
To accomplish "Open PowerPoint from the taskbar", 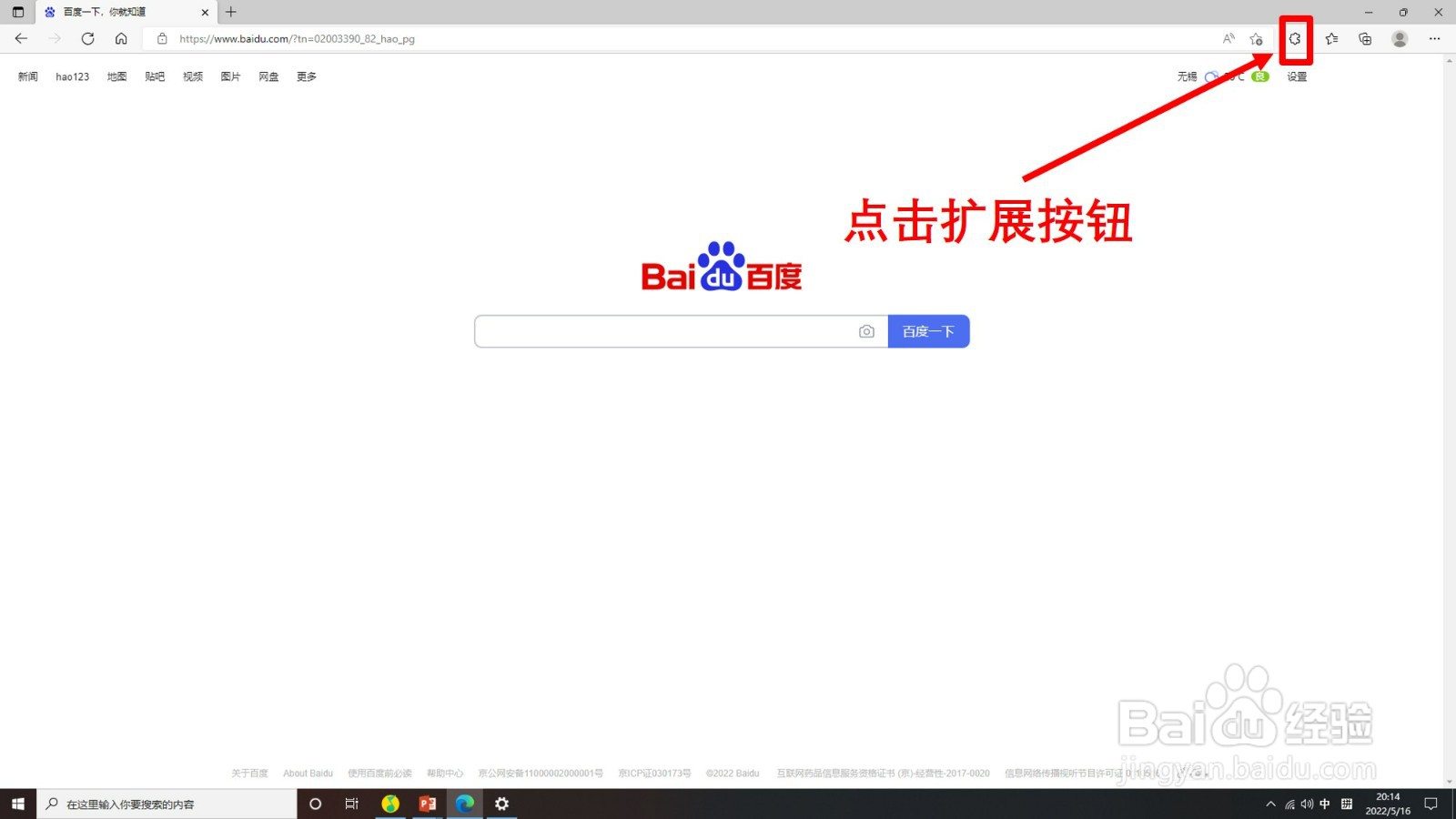I will [x=428, y=804].
